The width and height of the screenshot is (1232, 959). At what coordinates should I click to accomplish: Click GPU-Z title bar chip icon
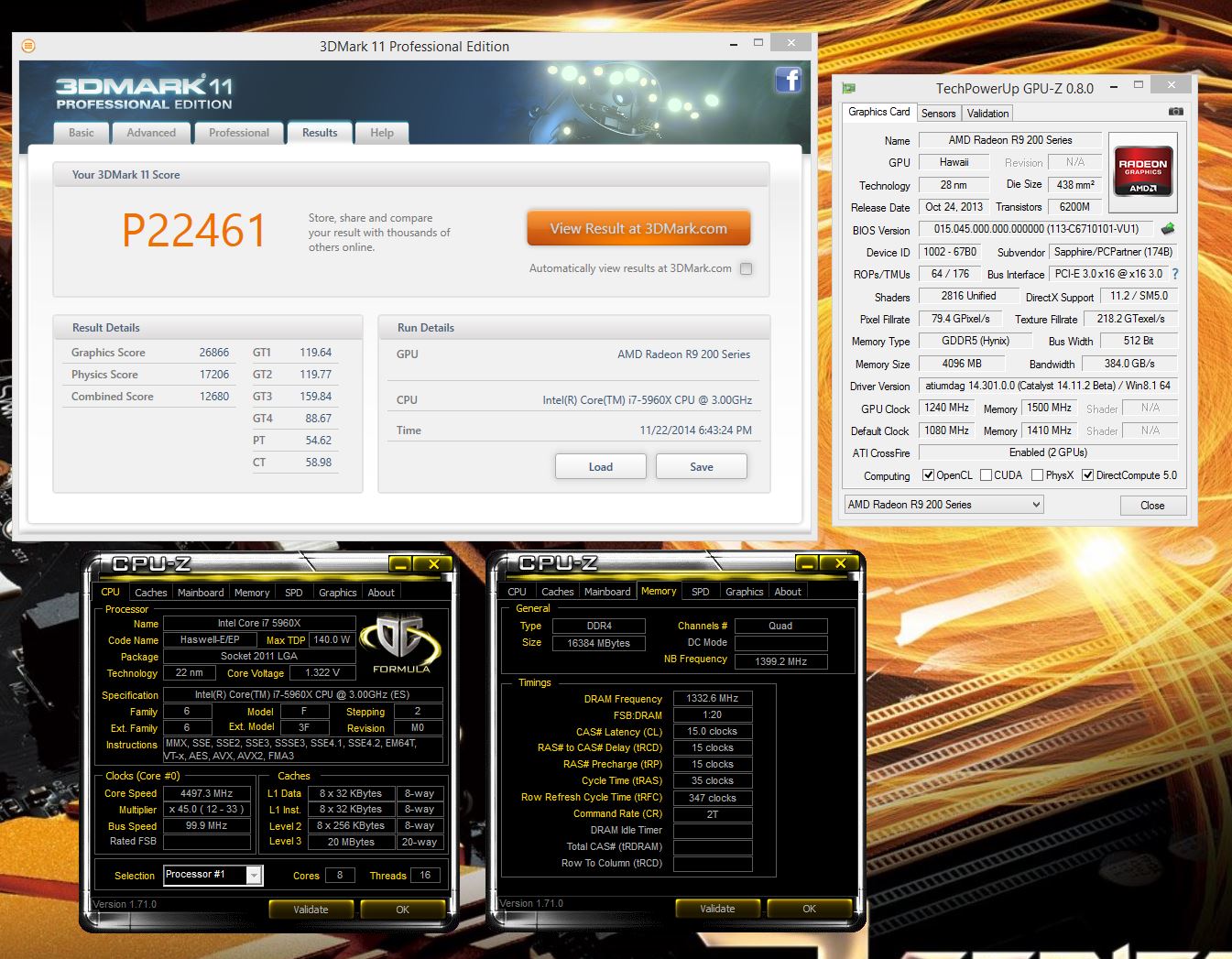point(848,88)
